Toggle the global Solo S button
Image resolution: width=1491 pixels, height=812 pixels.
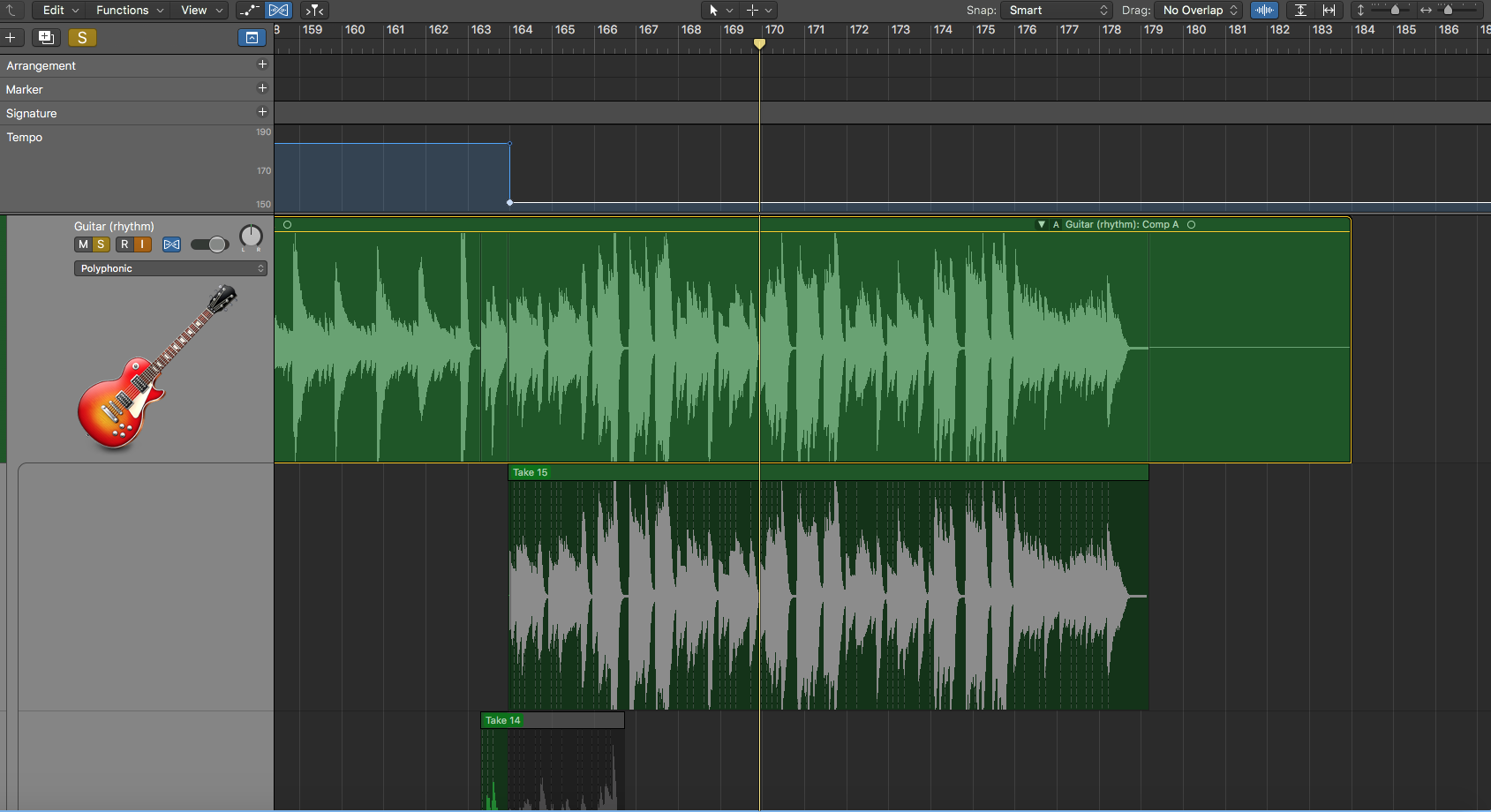pyautogui.click(x=82, y=37)
